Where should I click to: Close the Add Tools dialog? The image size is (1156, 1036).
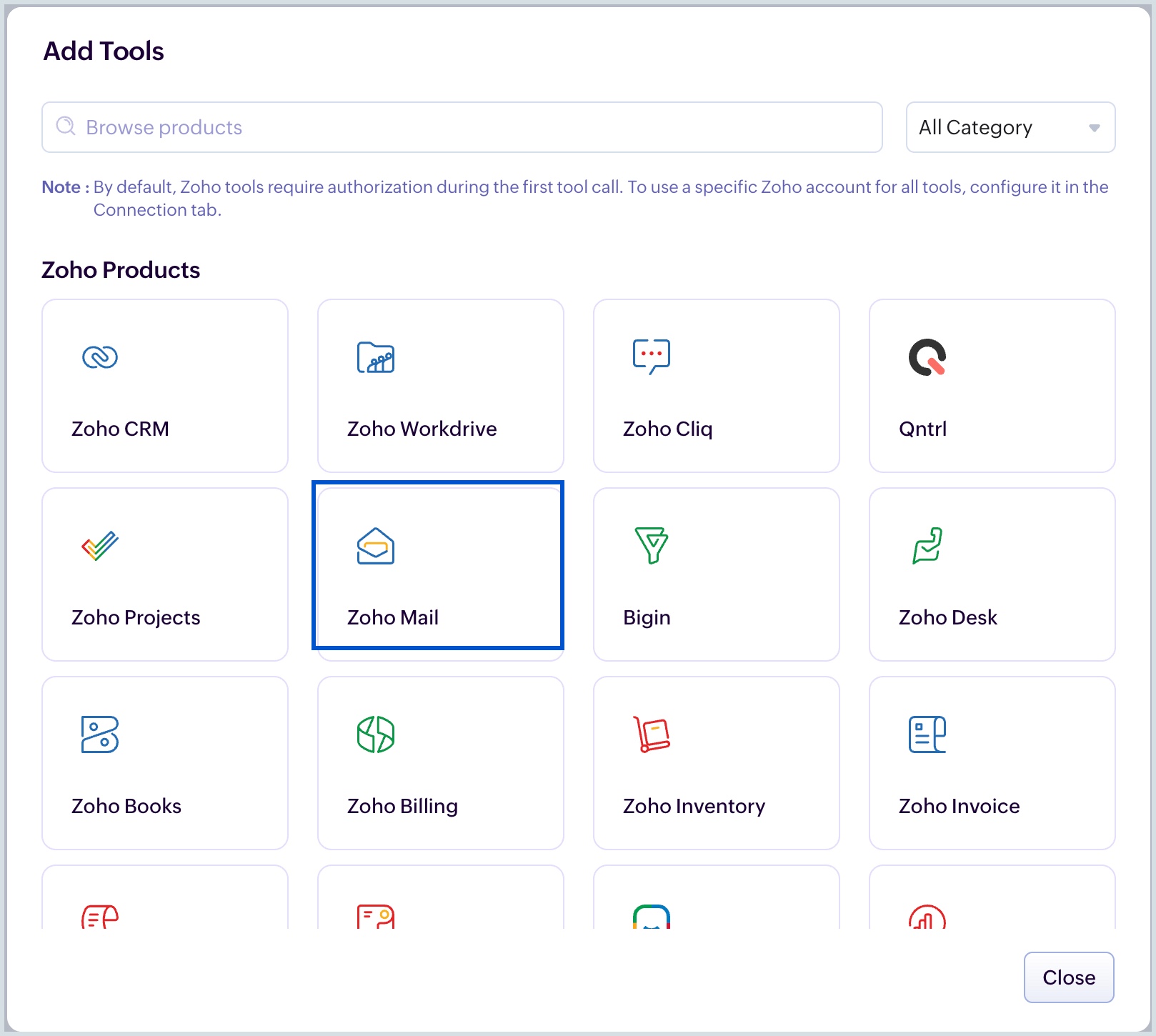point(1068,977)
